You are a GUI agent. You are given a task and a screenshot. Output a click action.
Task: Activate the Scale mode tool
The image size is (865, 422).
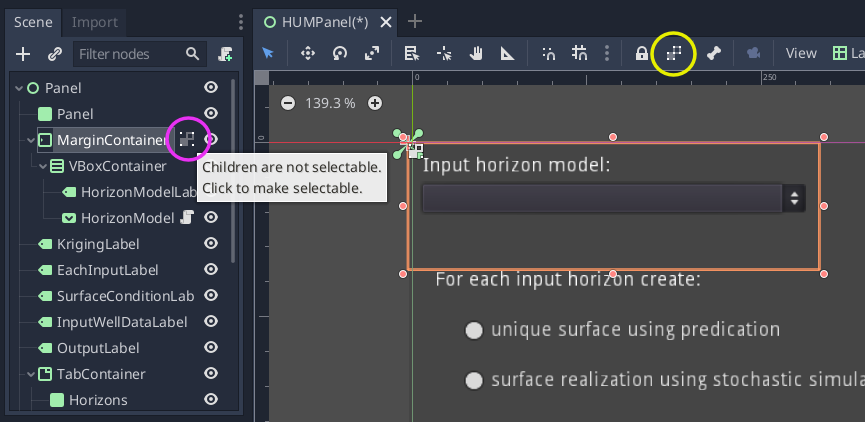pos(372,54)
